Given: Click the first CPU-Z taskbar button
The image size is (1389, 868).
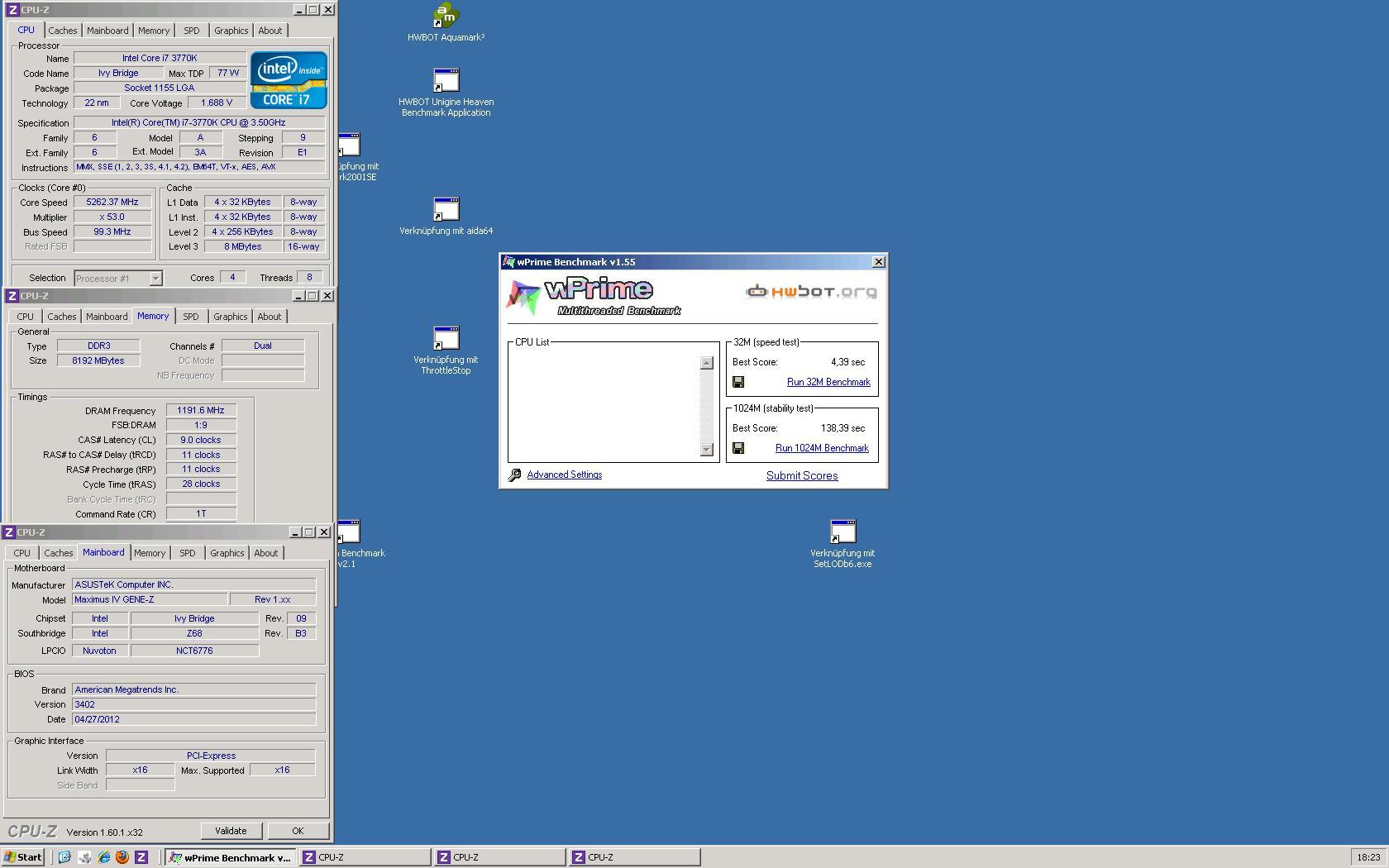Looking at the screenshot, I should 365,857.
